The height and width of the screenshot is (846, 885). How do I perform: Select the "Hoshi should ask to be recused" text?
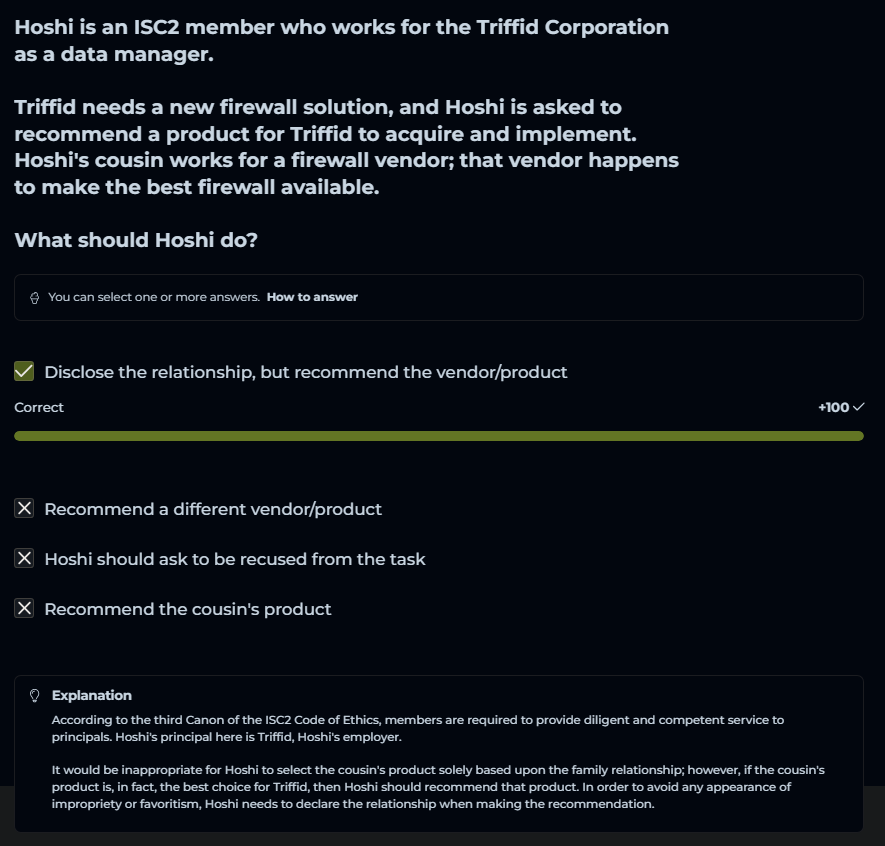[235, 559]
